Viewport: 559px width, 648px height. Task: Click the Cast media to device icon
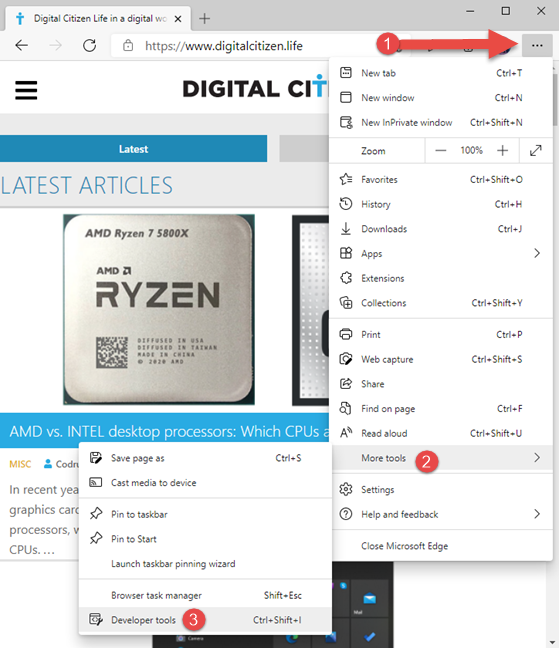click(x=96, y=482)
